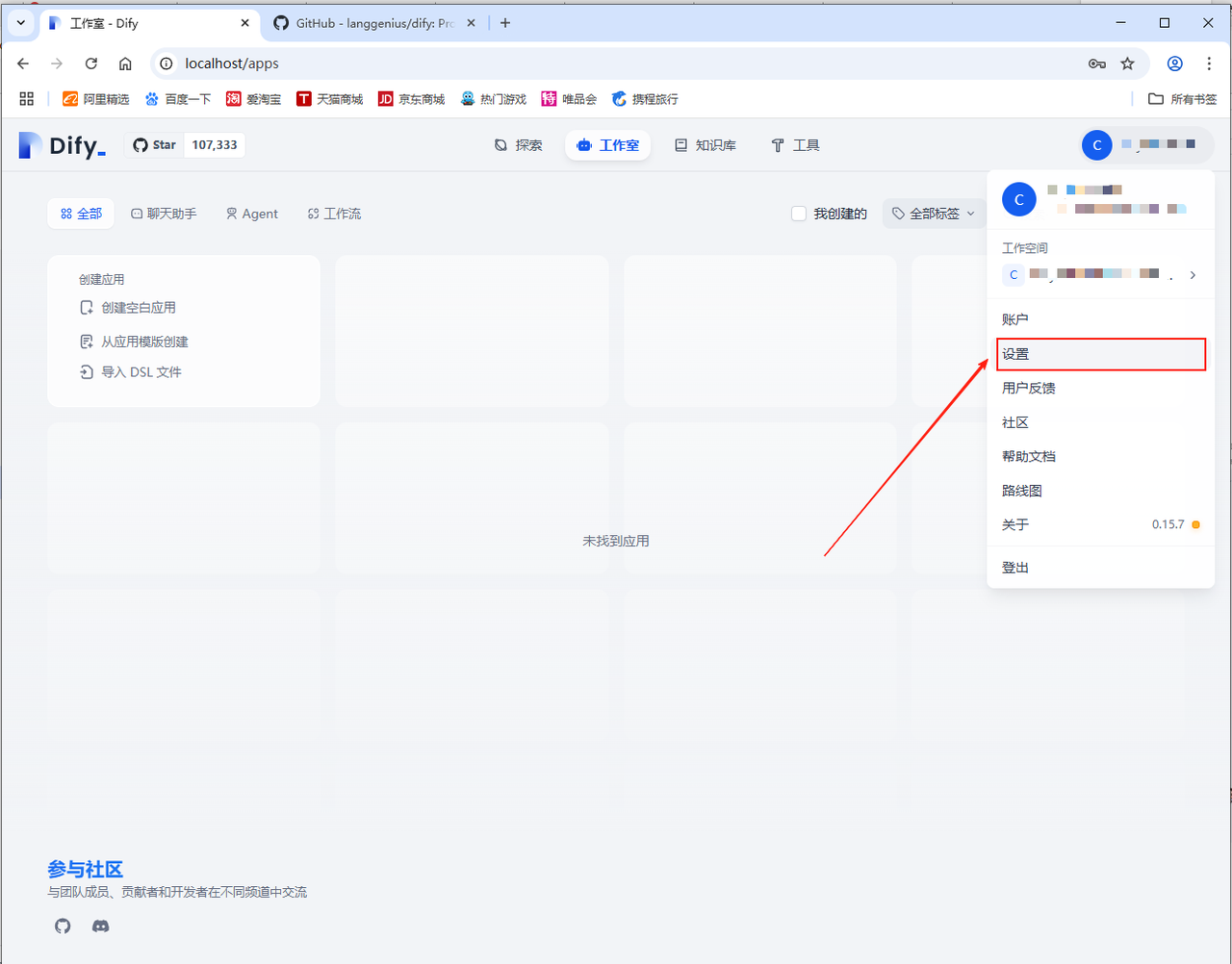The height and width of the screenshot is (964, 1232).
Task: Open the tab search dropdown arrow
Action: (20, 23)
